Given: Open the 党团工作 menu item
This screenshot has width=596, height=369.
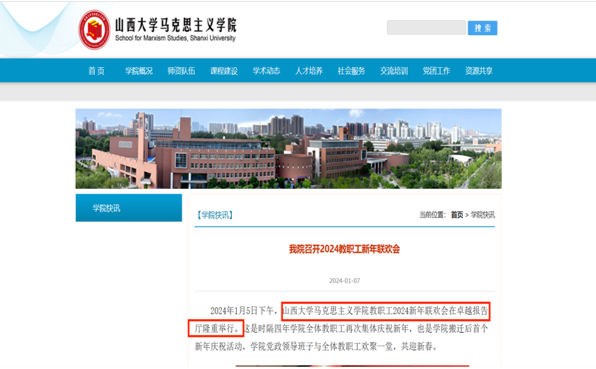Looking at the screenshot, I should 436,71.
